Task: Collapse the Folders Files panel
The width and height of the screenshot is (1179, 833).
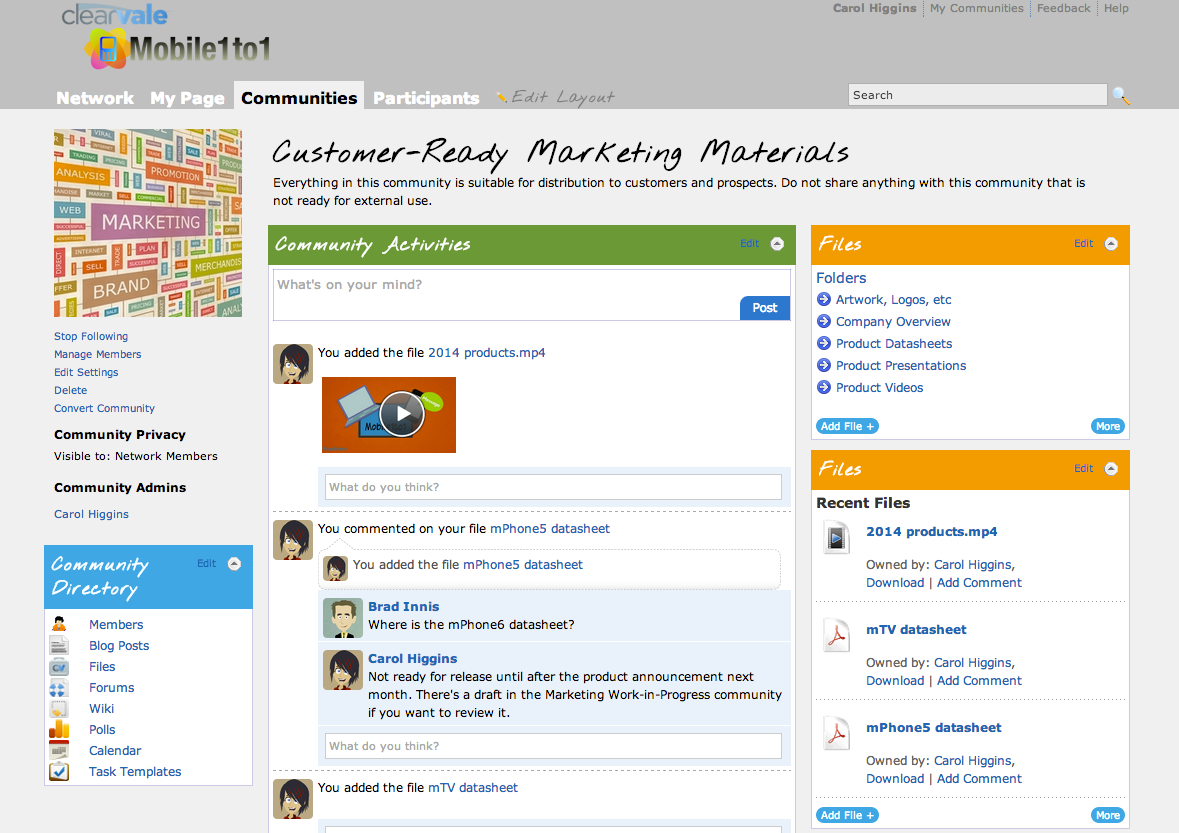Action: coord(1111,244)
